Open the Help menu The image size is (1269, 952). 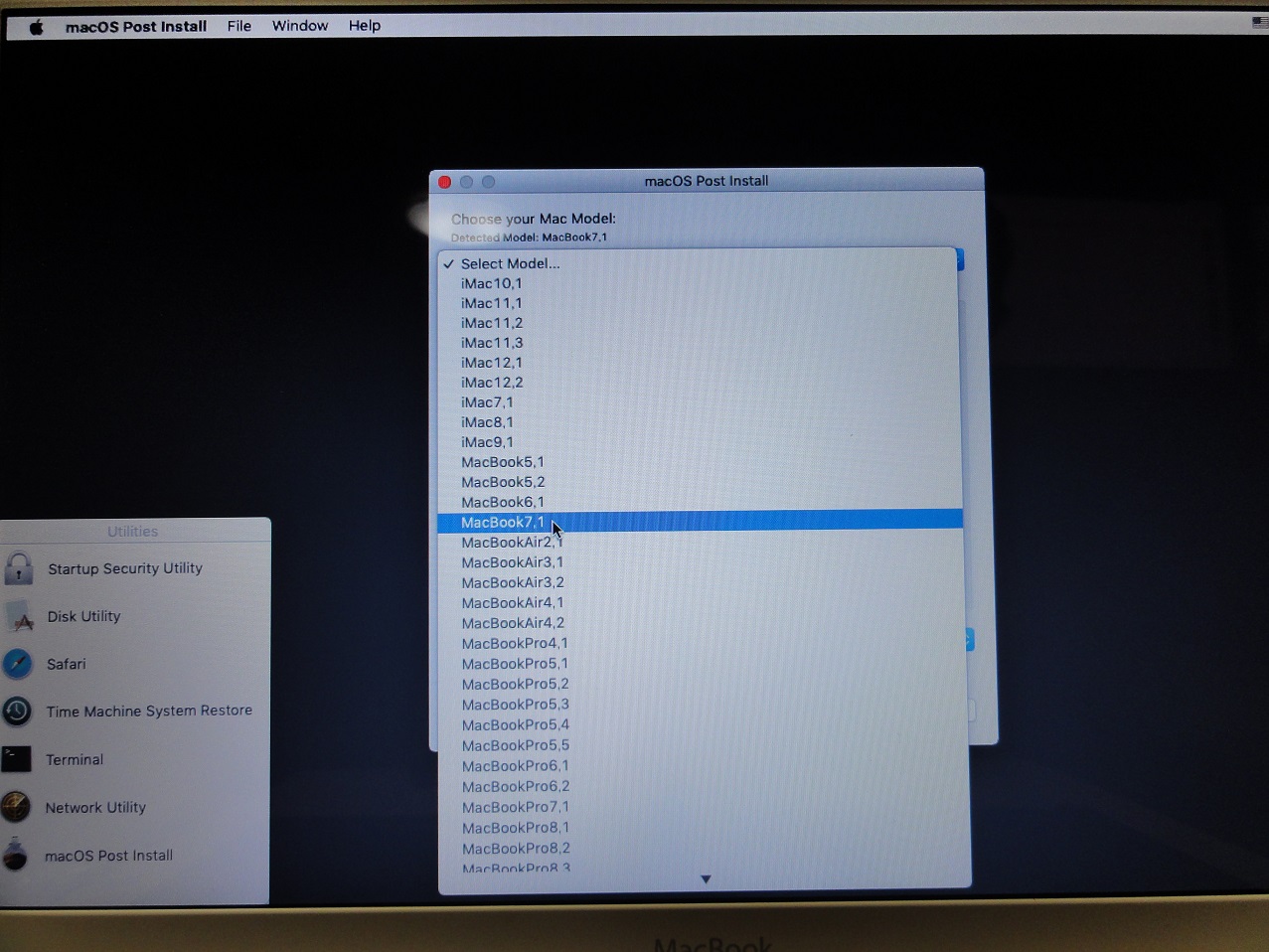click(365, 26)
